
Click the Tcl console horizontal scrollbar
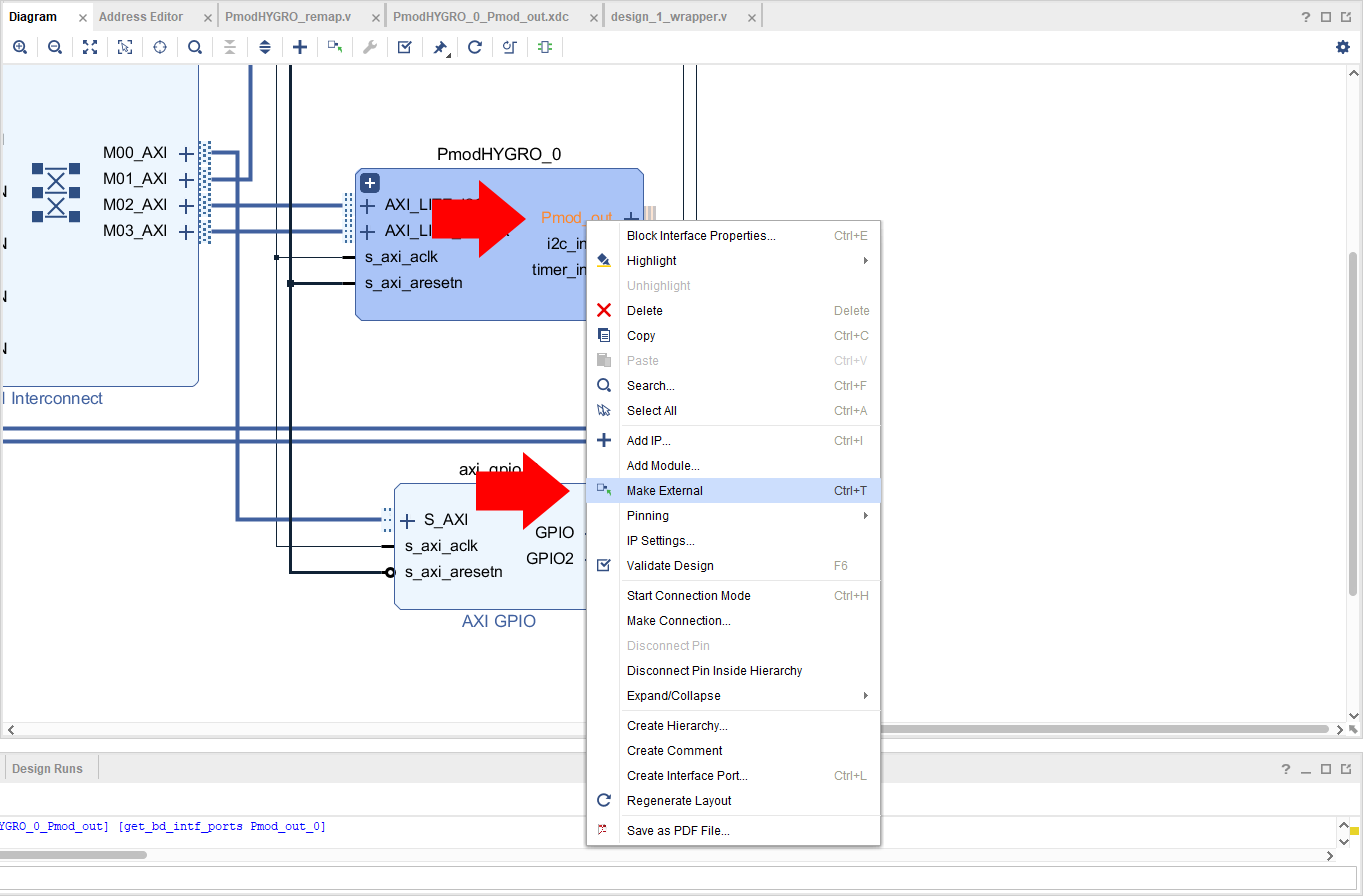click(x=75, y=855)
